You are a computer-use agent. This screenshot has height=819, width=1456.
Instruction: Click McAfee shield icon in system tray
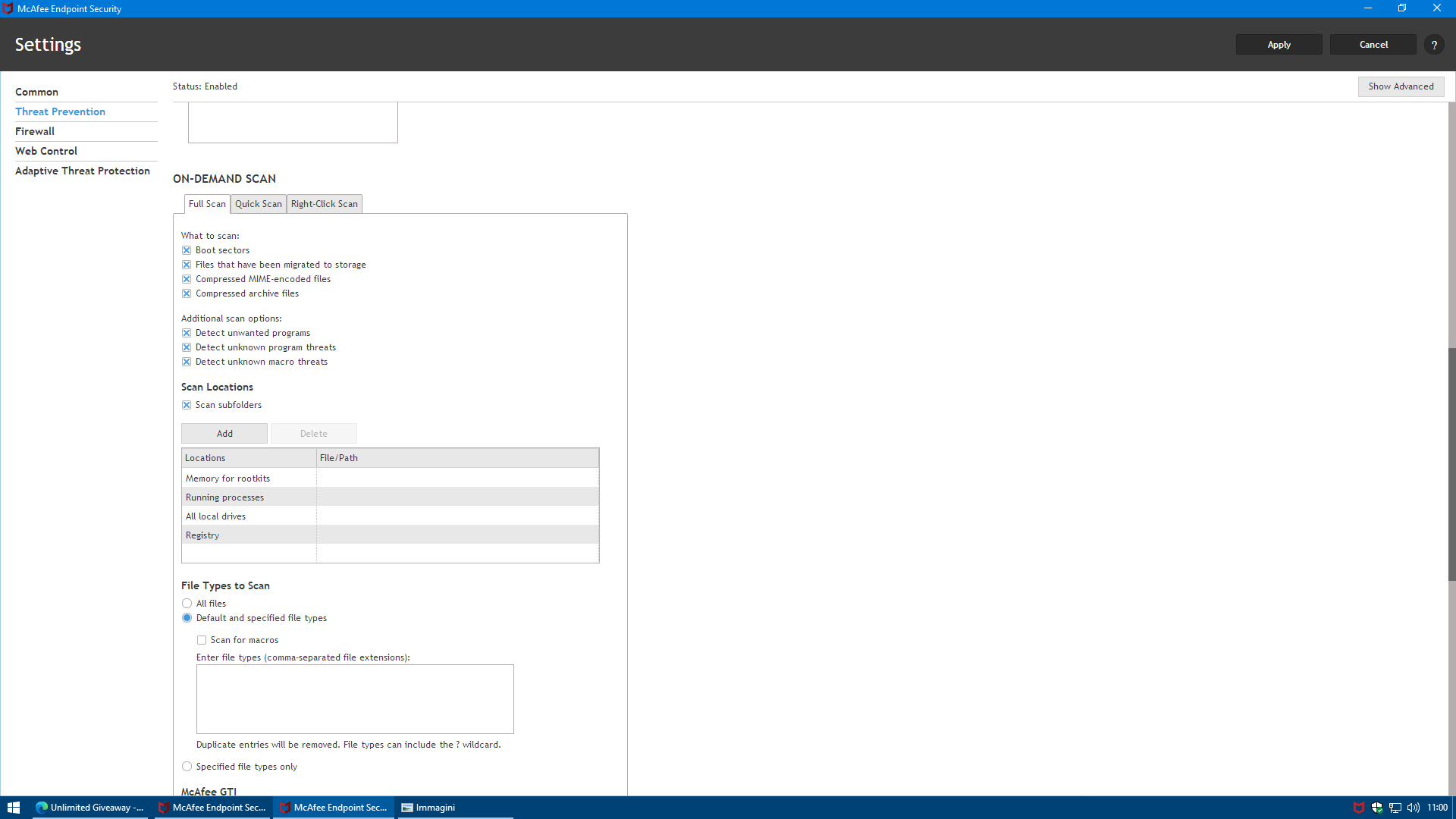click(x=1359, y=808)
